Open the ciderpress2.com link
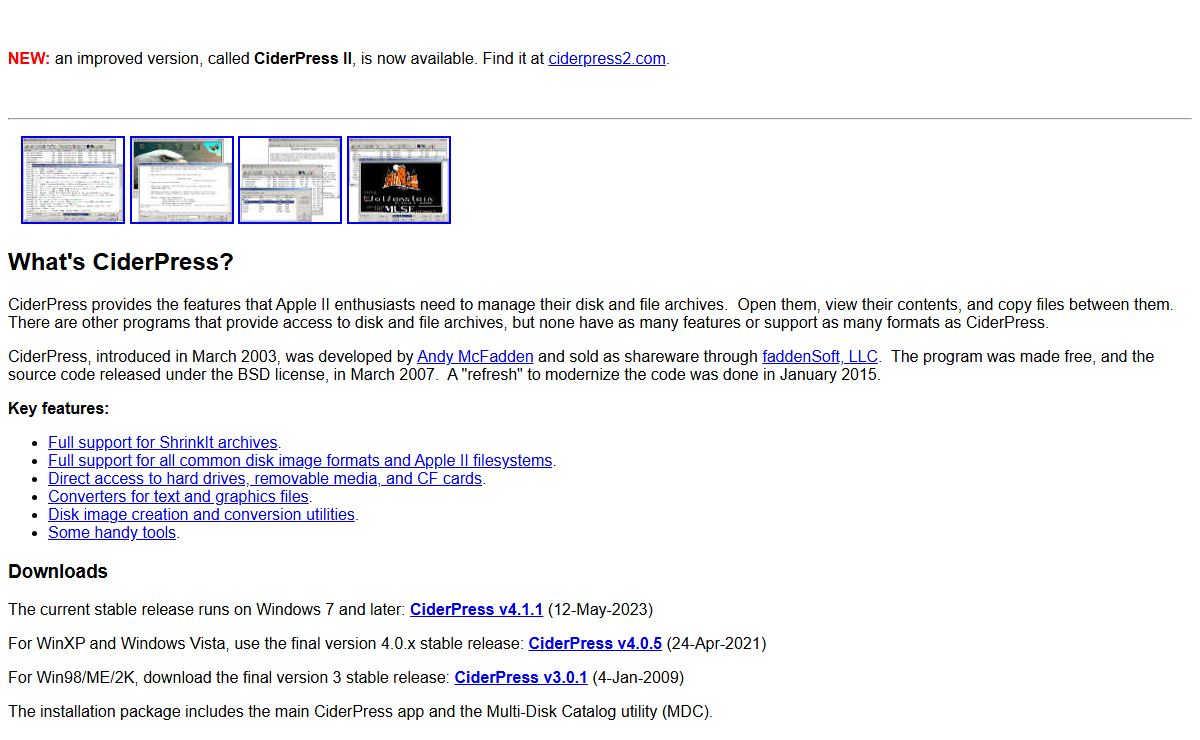Viewport: 1200px width, 740px height. click(607, 58)
